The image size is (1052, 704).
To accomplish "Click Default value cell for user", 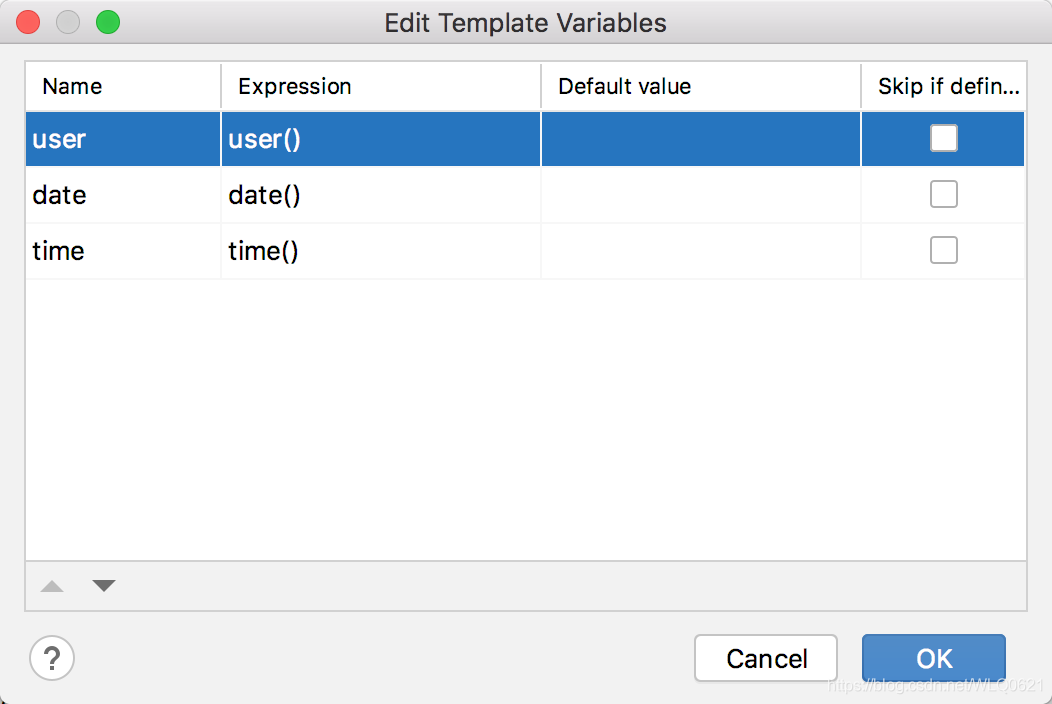I will point(700,139).
